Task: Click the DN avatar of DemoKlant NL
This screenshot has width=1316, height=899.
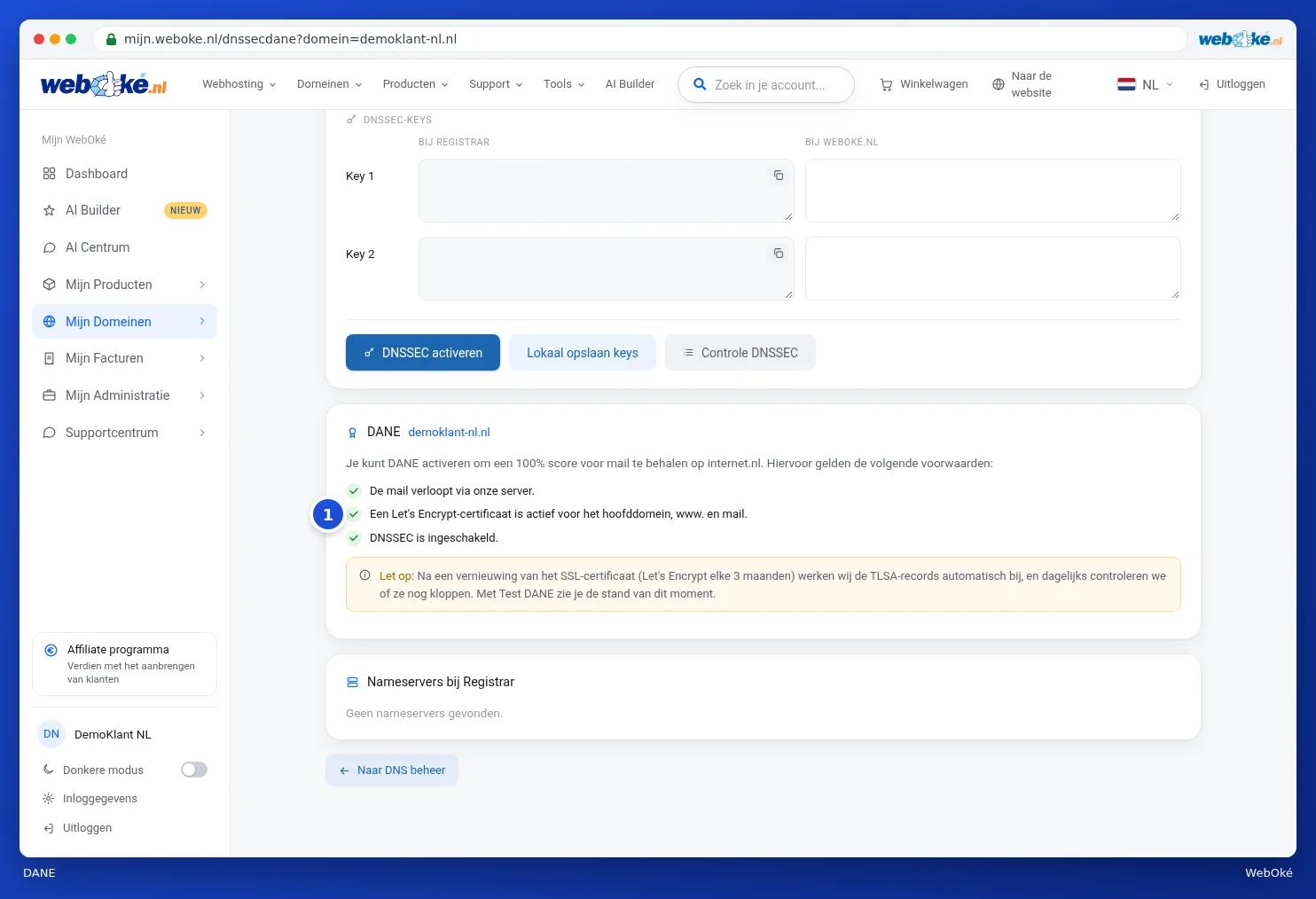Action: click(51, 734)
